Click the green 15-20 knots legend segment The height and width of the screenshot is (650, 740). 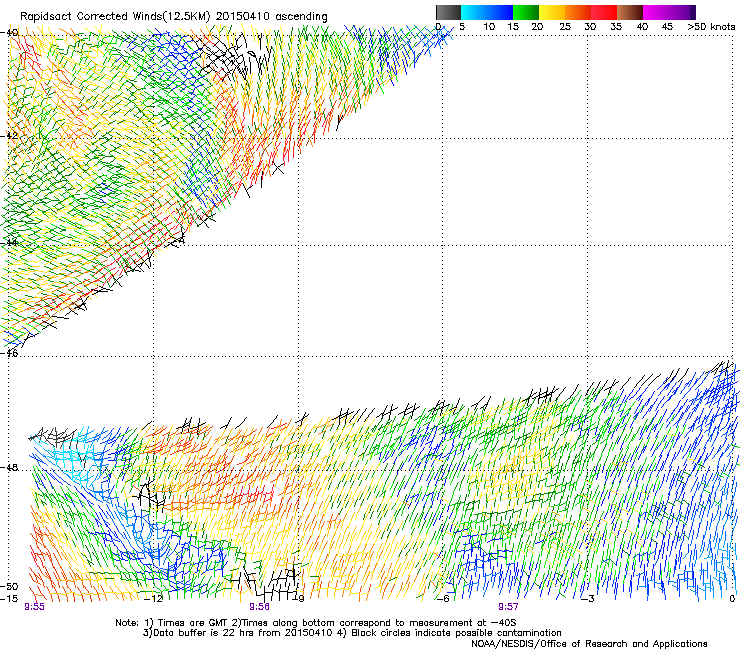[526, 12]
